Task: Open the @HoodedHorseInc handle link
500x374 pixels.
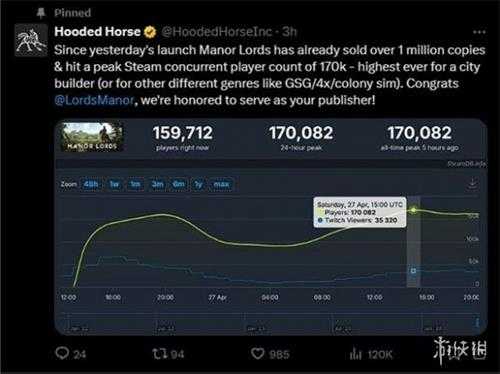Action: (217, 32)
